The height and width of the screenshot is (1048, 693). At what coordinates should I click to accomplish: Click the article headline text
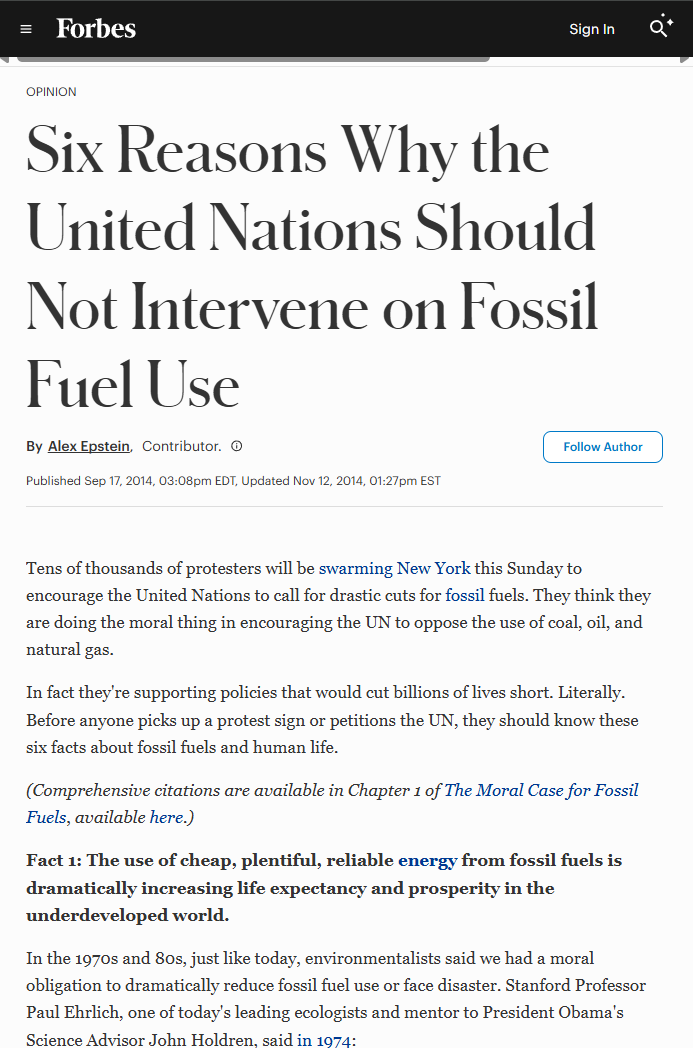tap(311, 267)
